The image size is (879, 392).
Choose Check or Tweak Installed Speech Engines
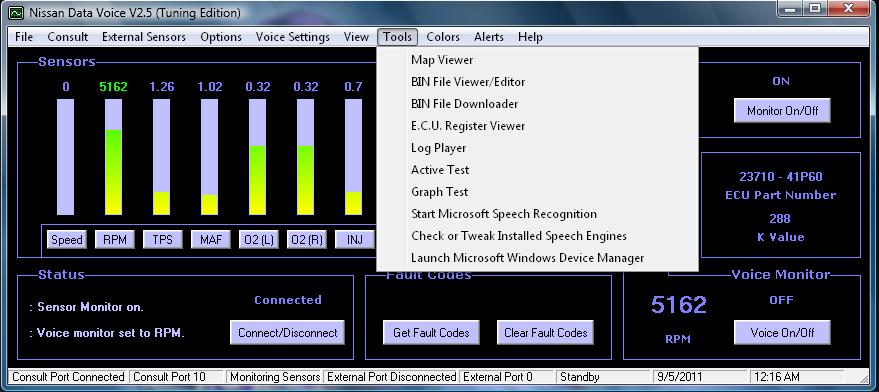(x=537, y=236)
